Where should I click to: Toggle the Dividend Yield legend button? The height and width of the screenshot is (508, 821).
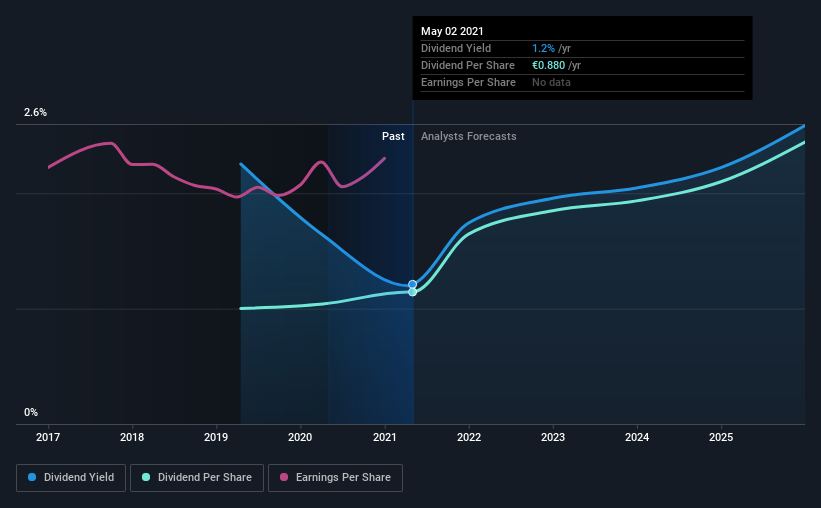(x=71, y=478)
